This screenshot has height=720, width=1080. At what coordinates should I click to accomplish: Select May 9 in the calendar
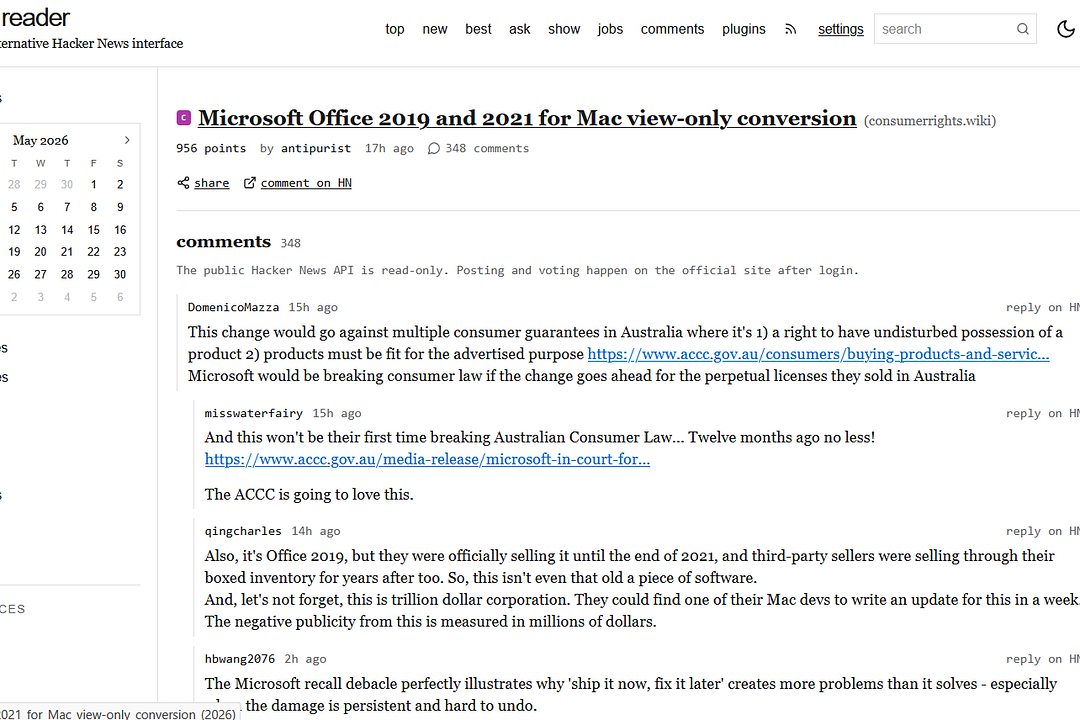(120, 207)
